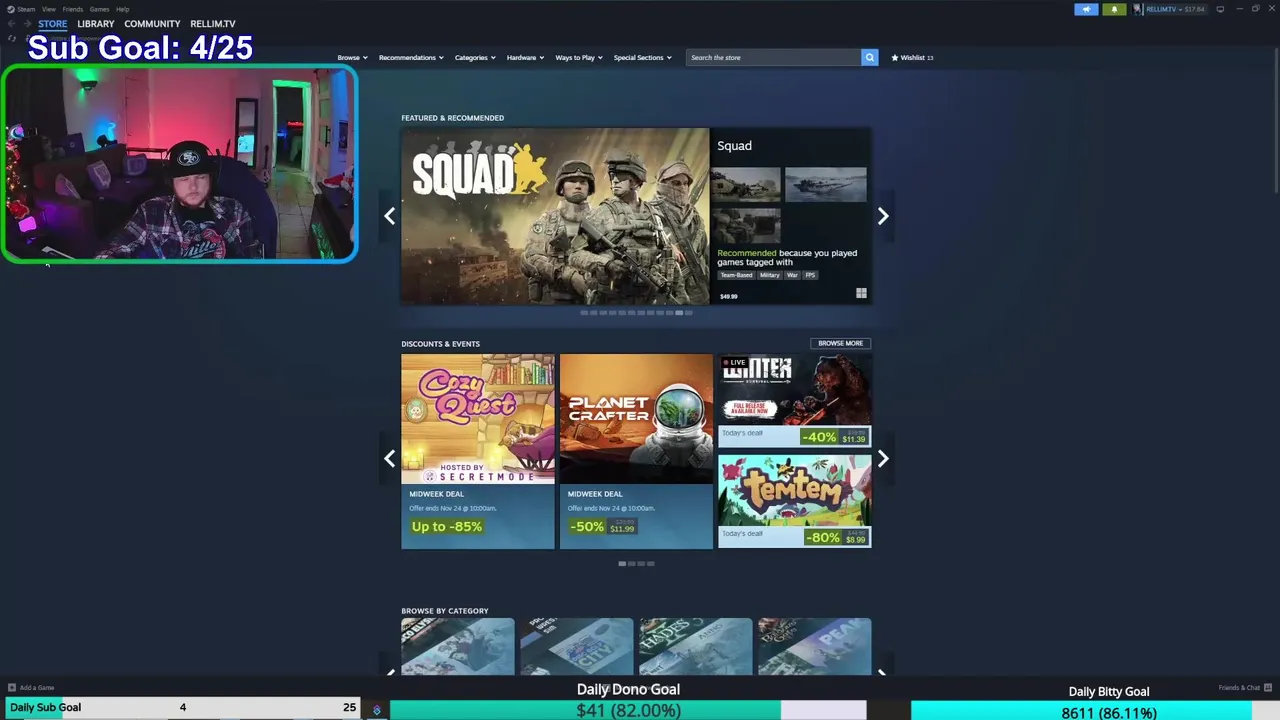Screen dimensions: 1280x720
Task: Open the Help menu
Action: point(122,9)
